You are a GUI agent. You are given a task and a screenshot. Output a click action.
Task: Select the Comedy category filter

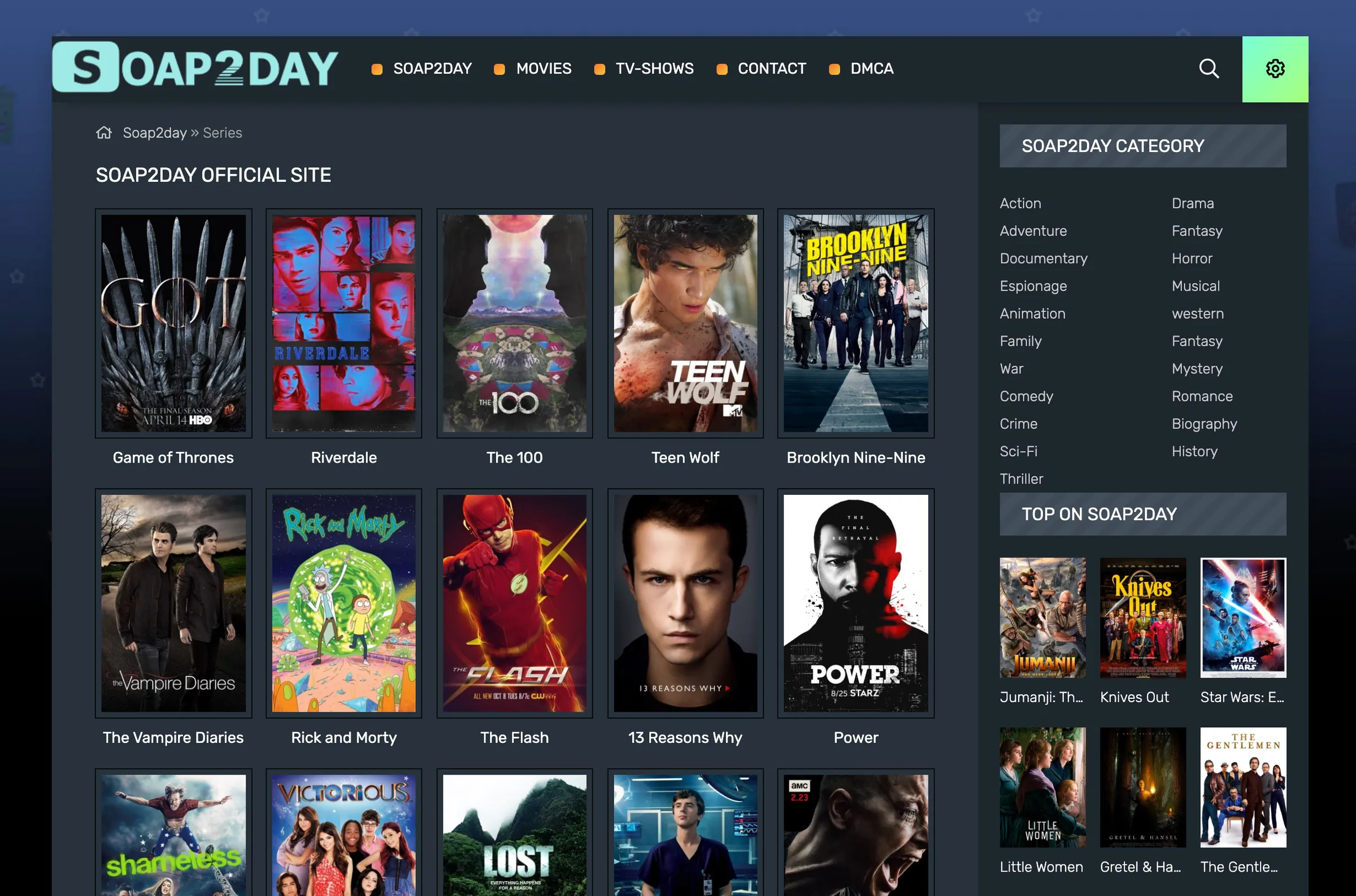(x=1026, y=396)
